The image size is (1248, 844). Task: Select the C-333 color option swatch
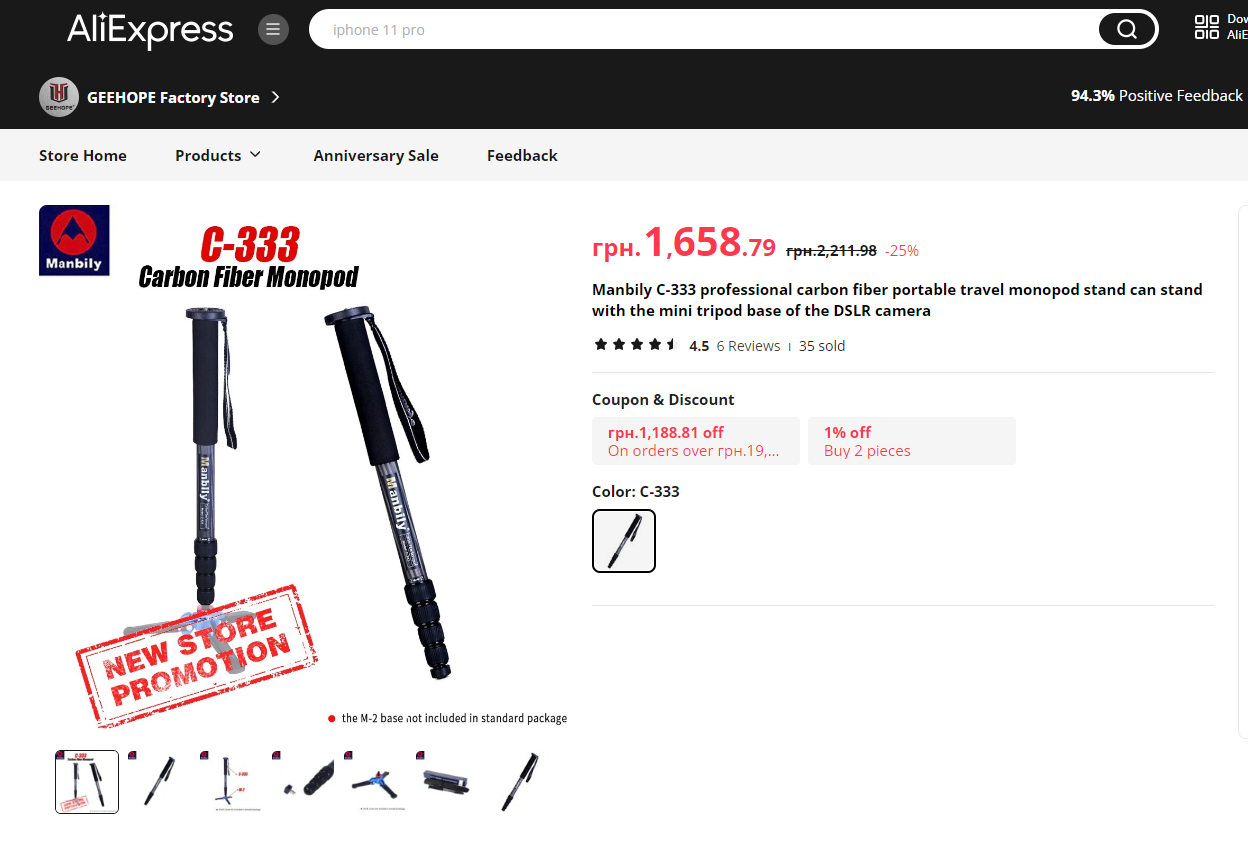tap(624, 541)
